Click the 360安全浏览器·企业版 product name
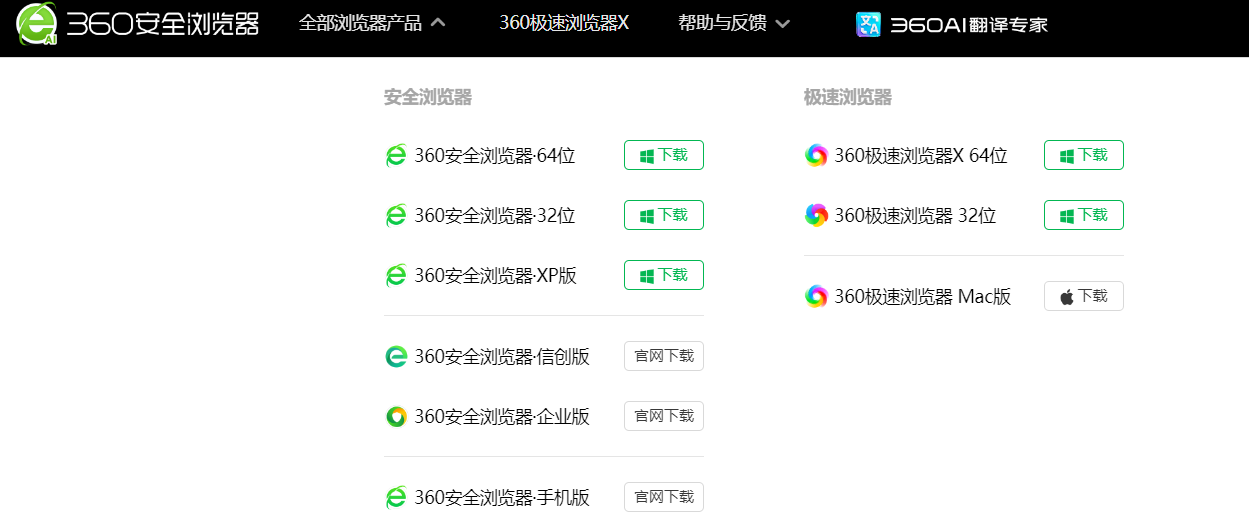 click(502, 417)
